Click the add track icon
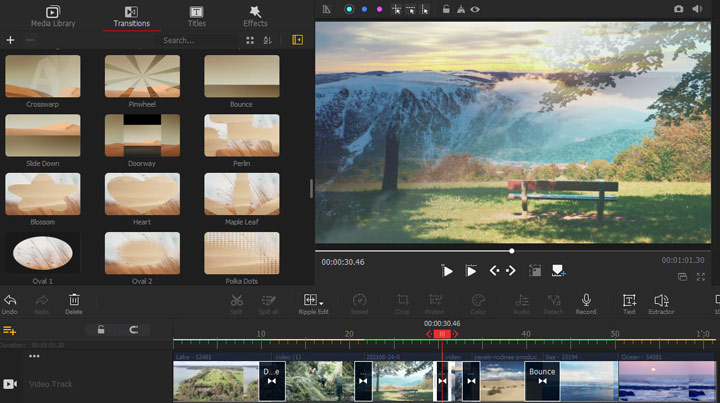The width and height of the screenshot is (720, 403). (x=10, y=330)
